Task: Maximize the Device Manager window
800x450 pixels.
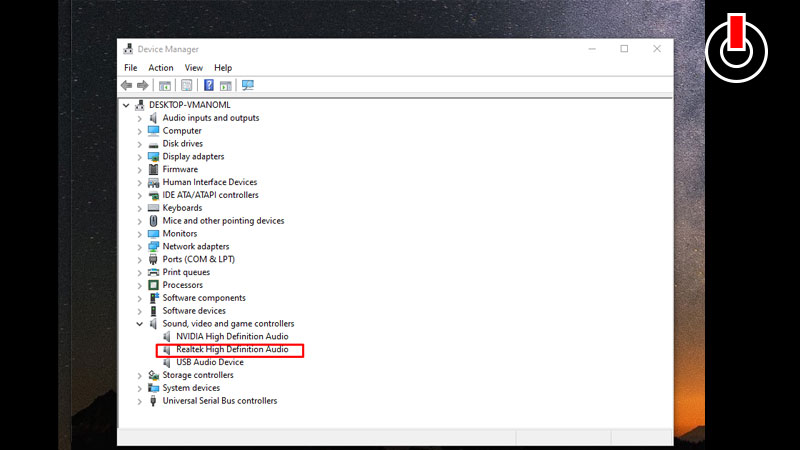Action: coord(624,49)
